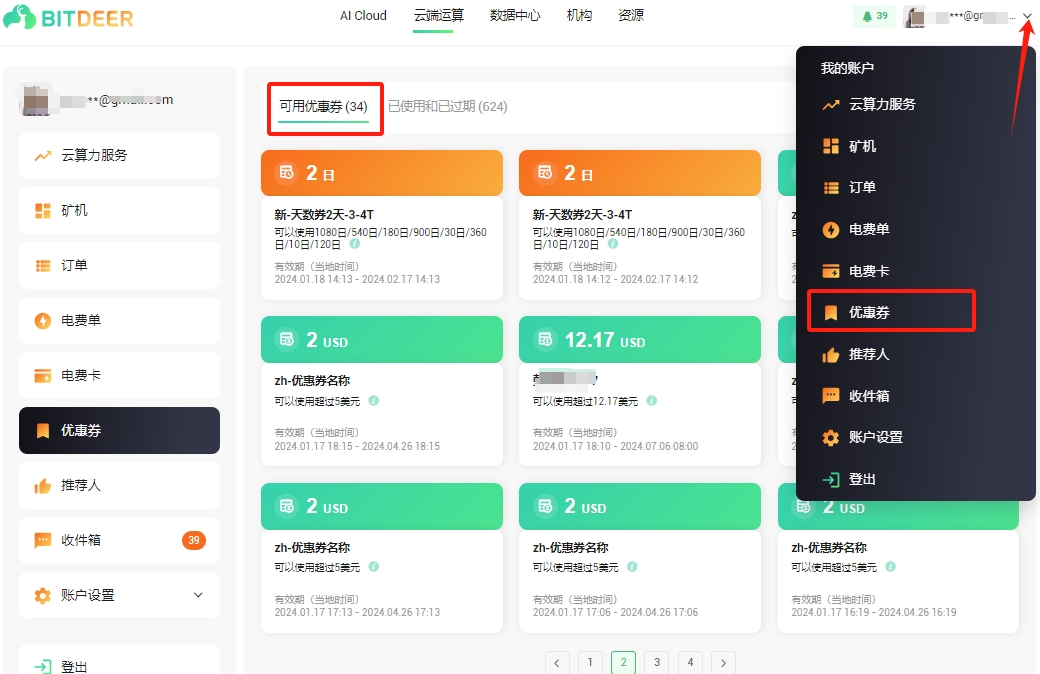This screenshot has width=1040, height=674.
Task: Open the notification bell showing 39
Action: click(874, 16)
